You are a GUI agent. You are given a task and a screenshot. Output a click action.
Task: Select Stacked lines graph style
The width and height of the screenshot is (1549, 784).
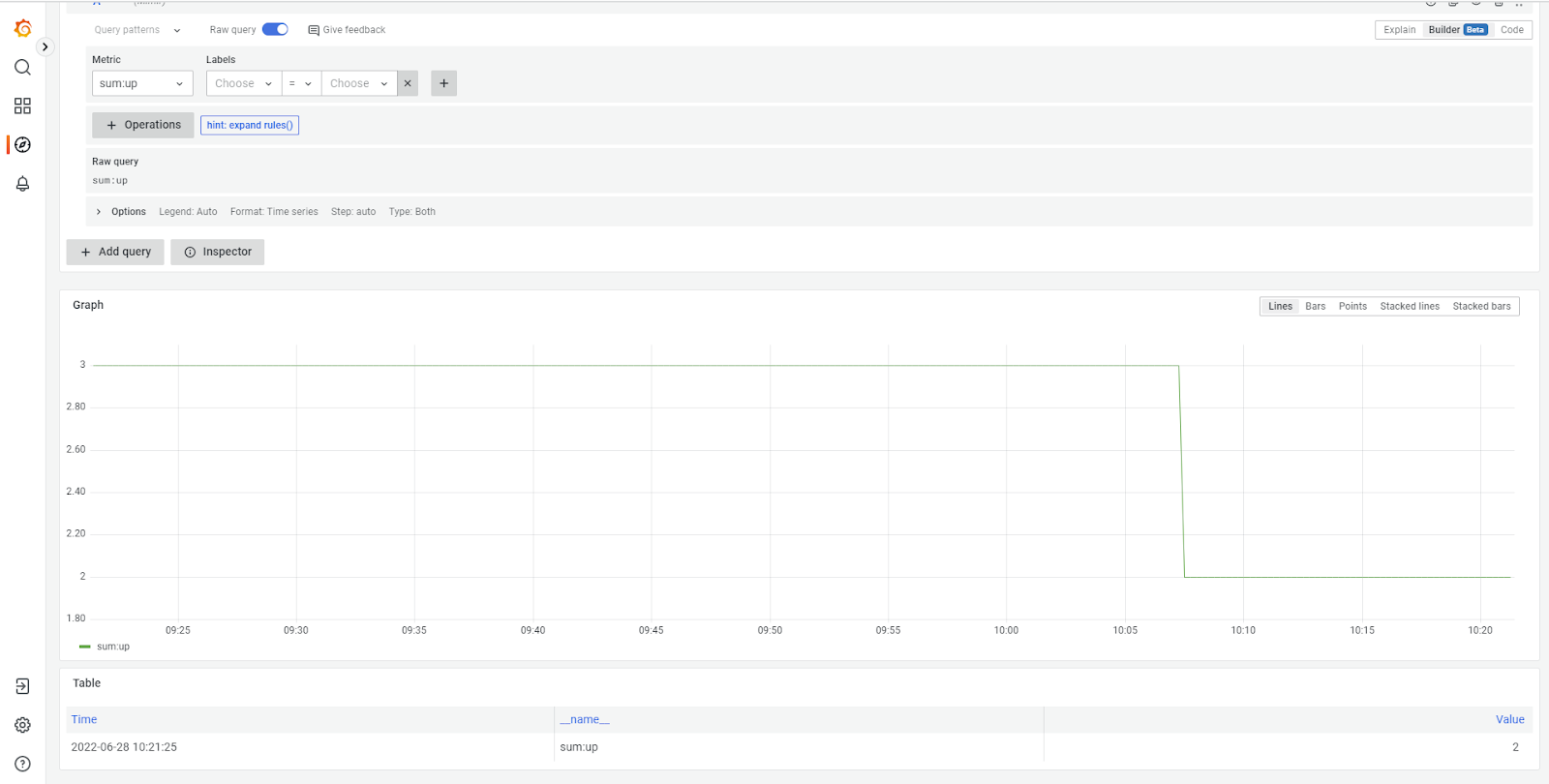[x=1410, y=306]
